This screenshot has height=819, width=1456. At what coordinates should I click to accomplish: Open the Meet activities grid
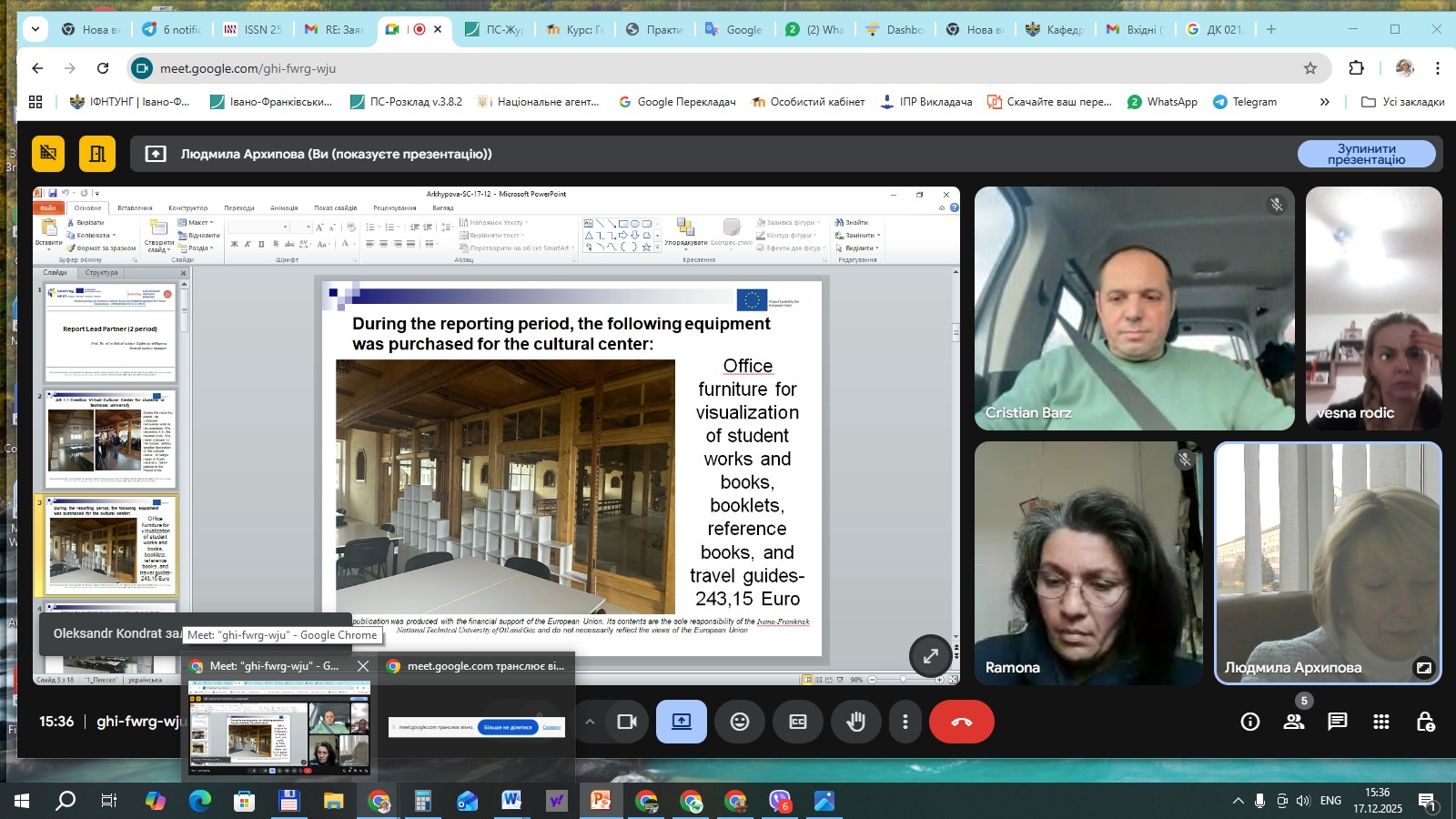click(1380, 722)
